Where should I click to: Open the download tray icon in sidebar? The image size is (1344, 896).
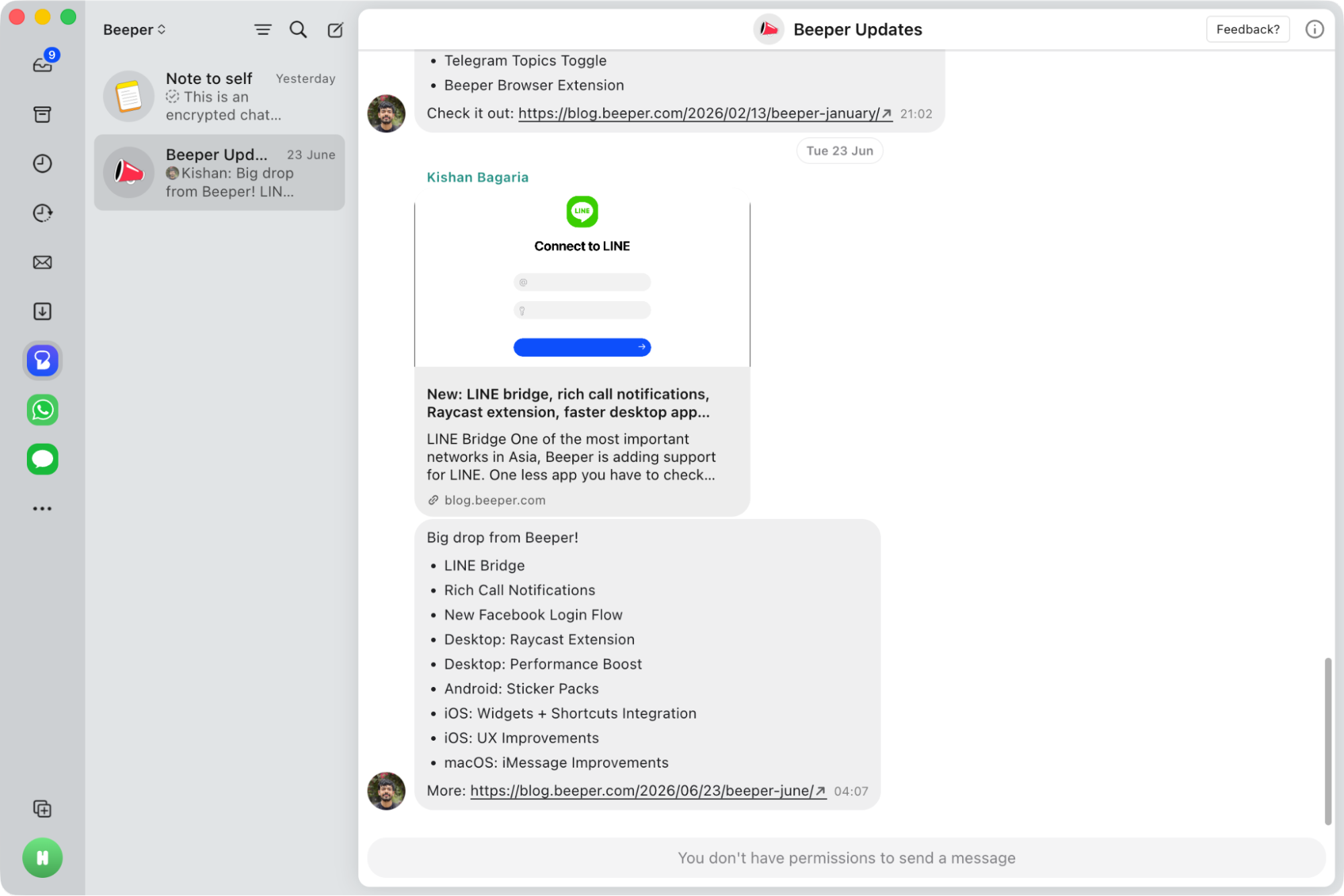(x=42, y=311)
